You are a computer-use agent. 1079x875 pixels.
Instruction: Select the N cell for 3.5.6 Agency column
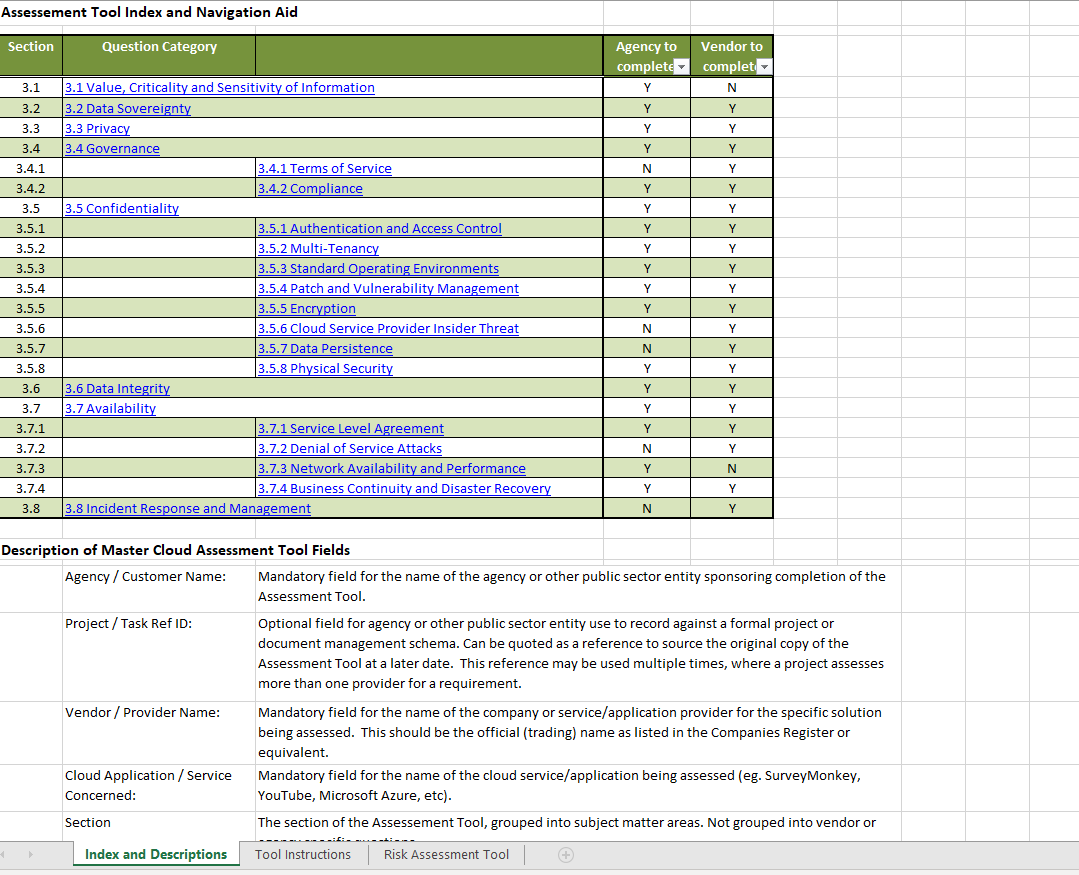(646, 328)
